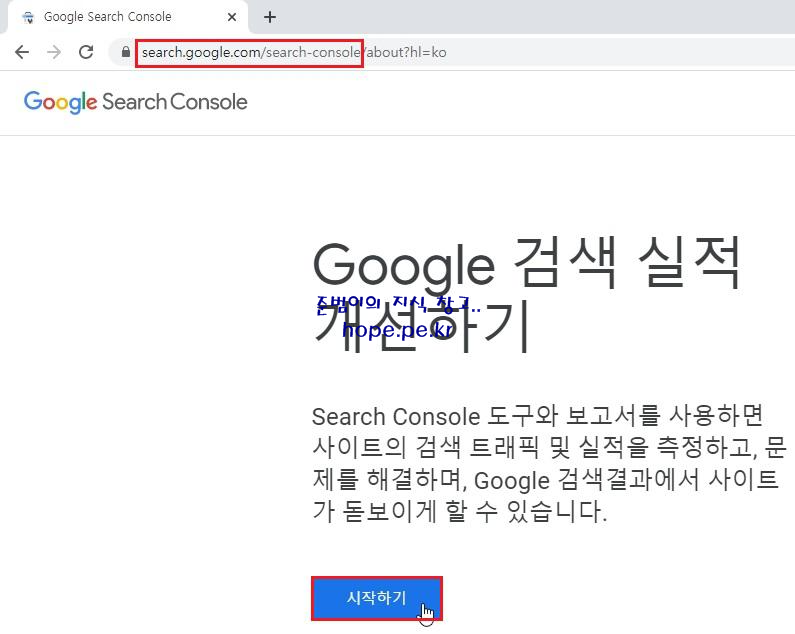Click the browser back arrow

[x=22, y=52]
